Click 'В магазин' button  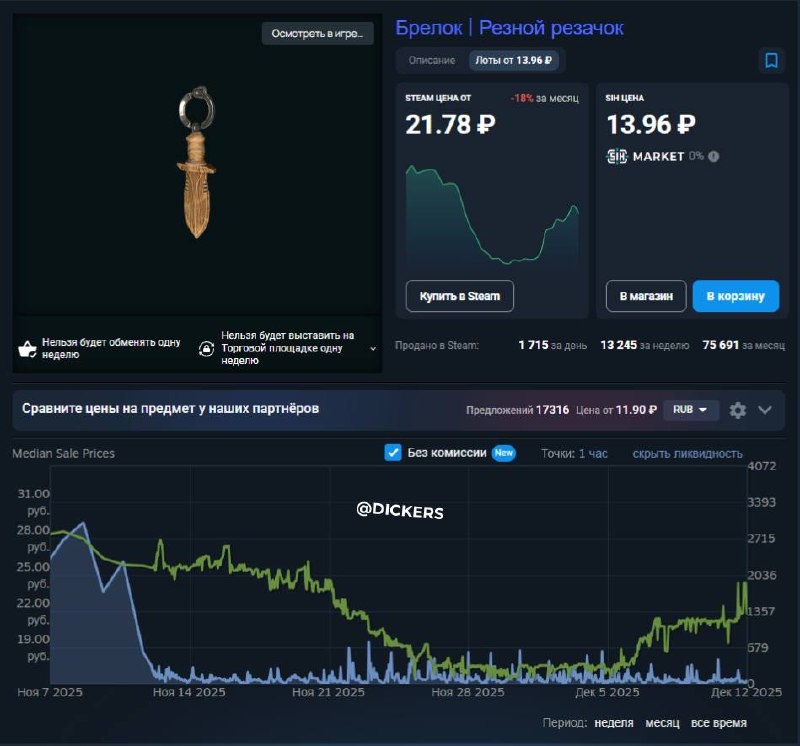click(646, 296)
